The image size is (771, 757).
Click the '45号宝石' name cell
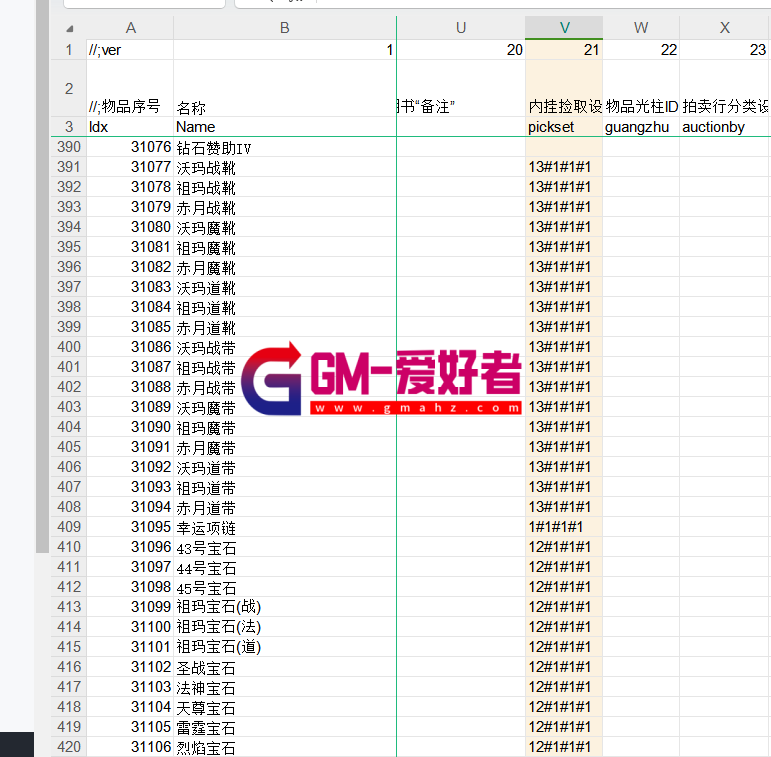click(285, 587)
